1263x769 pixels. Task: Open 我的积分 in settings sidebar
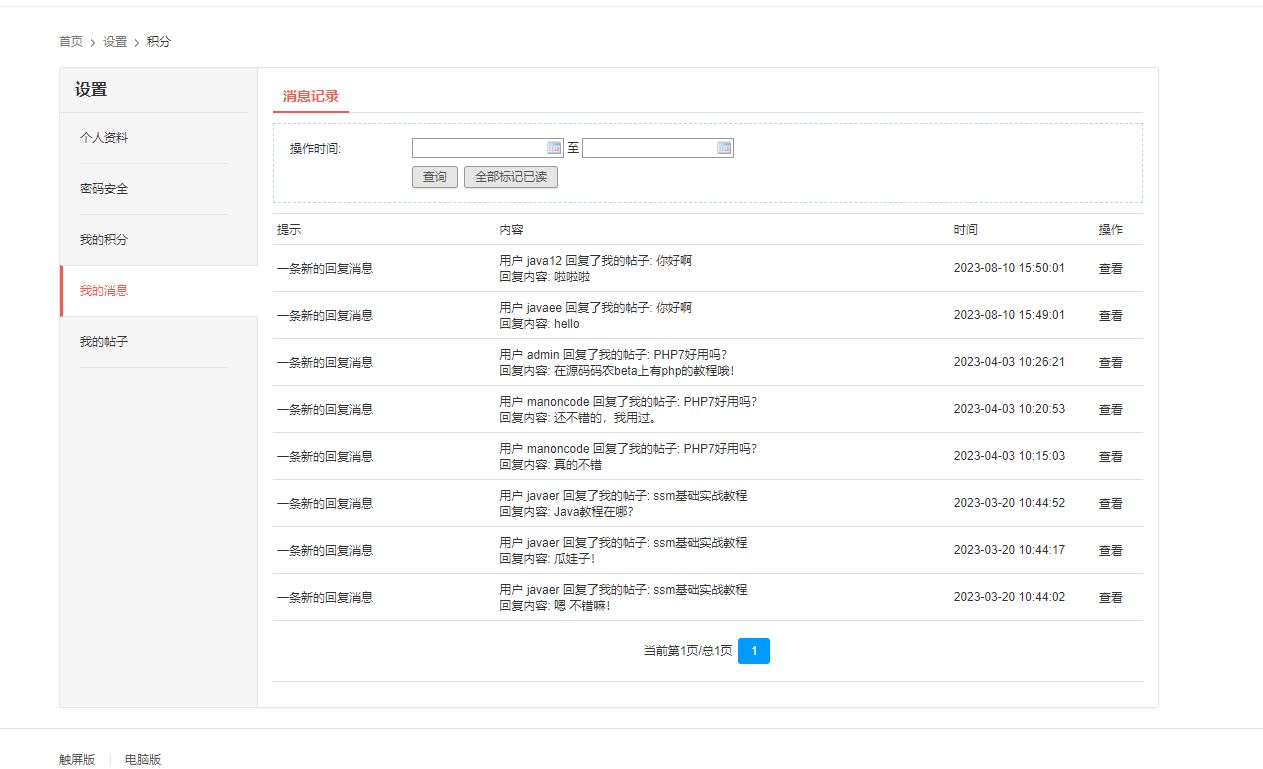pyautogui.click(x=104, y=240)
